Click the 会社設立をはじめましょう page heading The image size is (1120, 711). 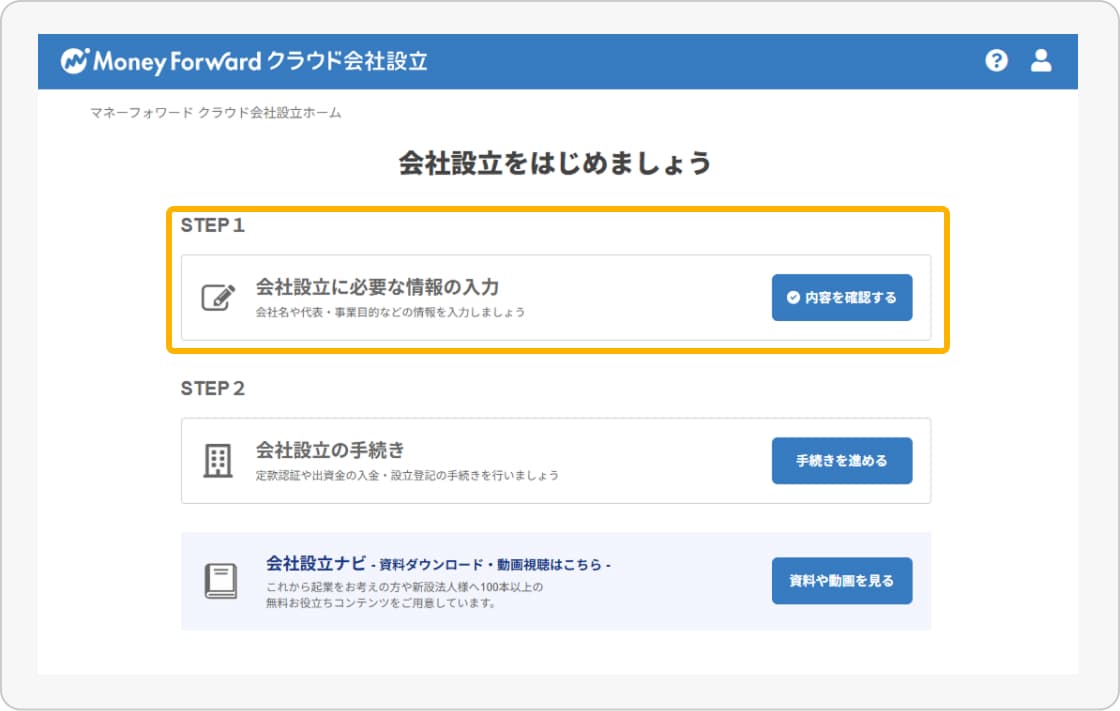click(x=555, y=163)
